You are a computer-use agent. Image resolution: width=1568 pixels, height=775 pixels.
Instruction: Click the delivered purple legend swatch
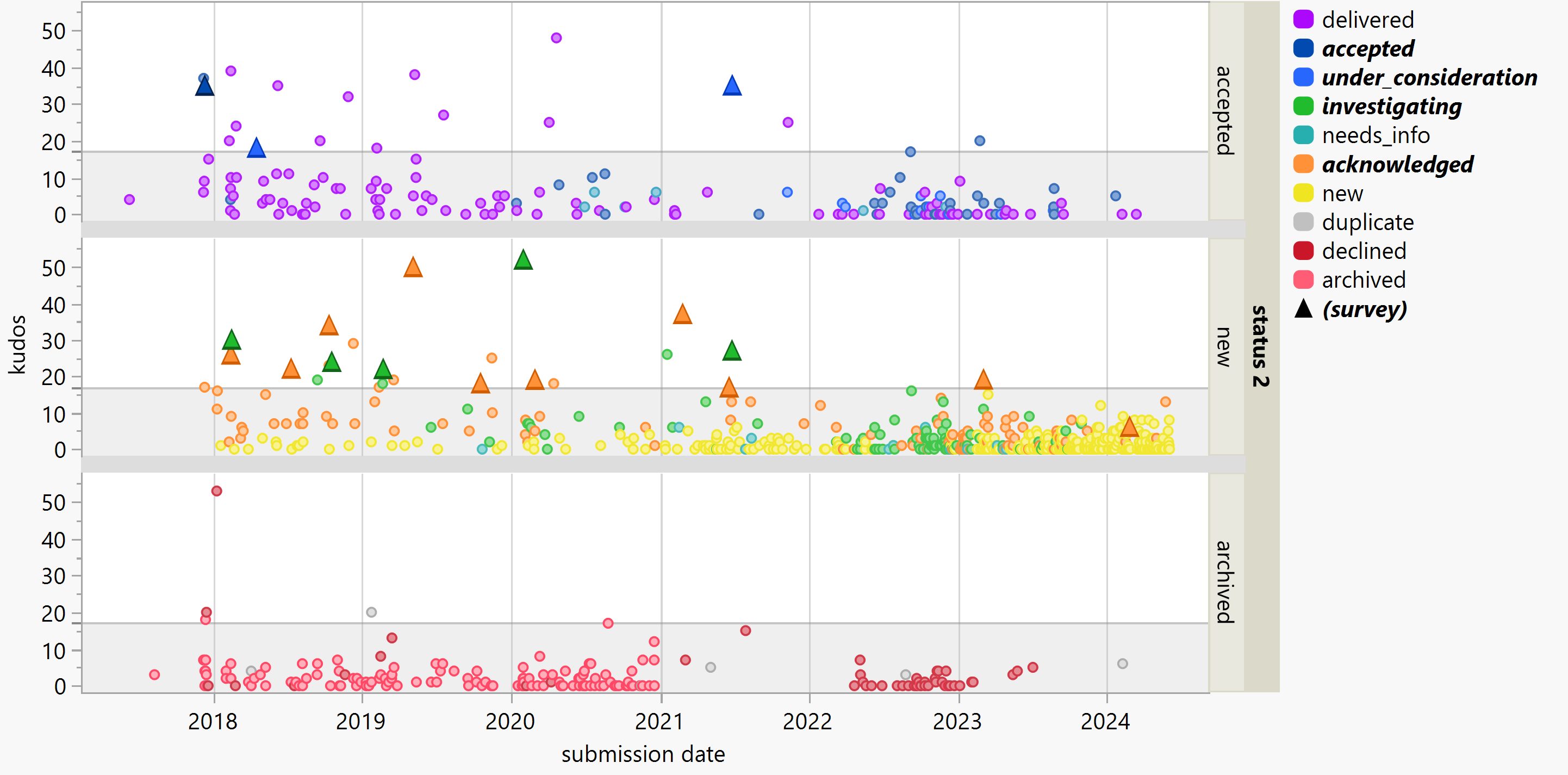tap(1303, 20)
